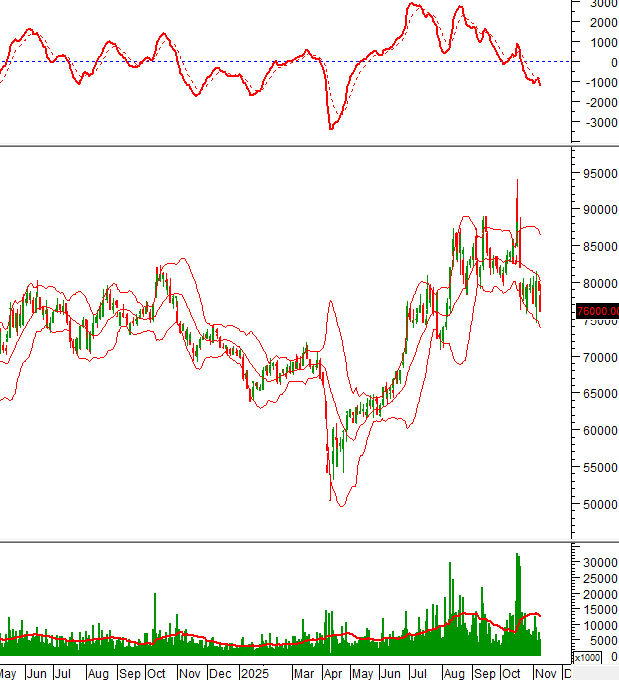Viewport: 619px width, 680px height.
Task: Click the 85000 price axis label
Action: click(597, 247)
